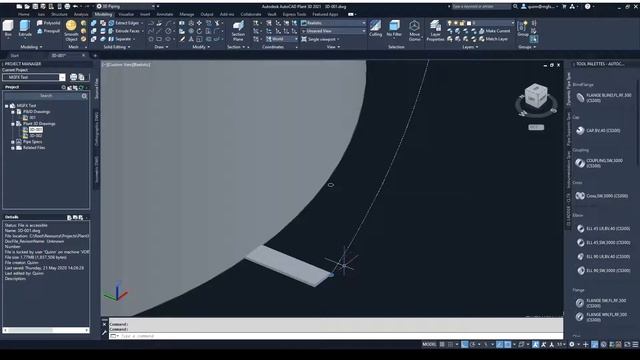This screenshot has width=640, height=360.
Task: Select the CAP BV palette tool
Action: pyautogui.click(x=598, y=131)
